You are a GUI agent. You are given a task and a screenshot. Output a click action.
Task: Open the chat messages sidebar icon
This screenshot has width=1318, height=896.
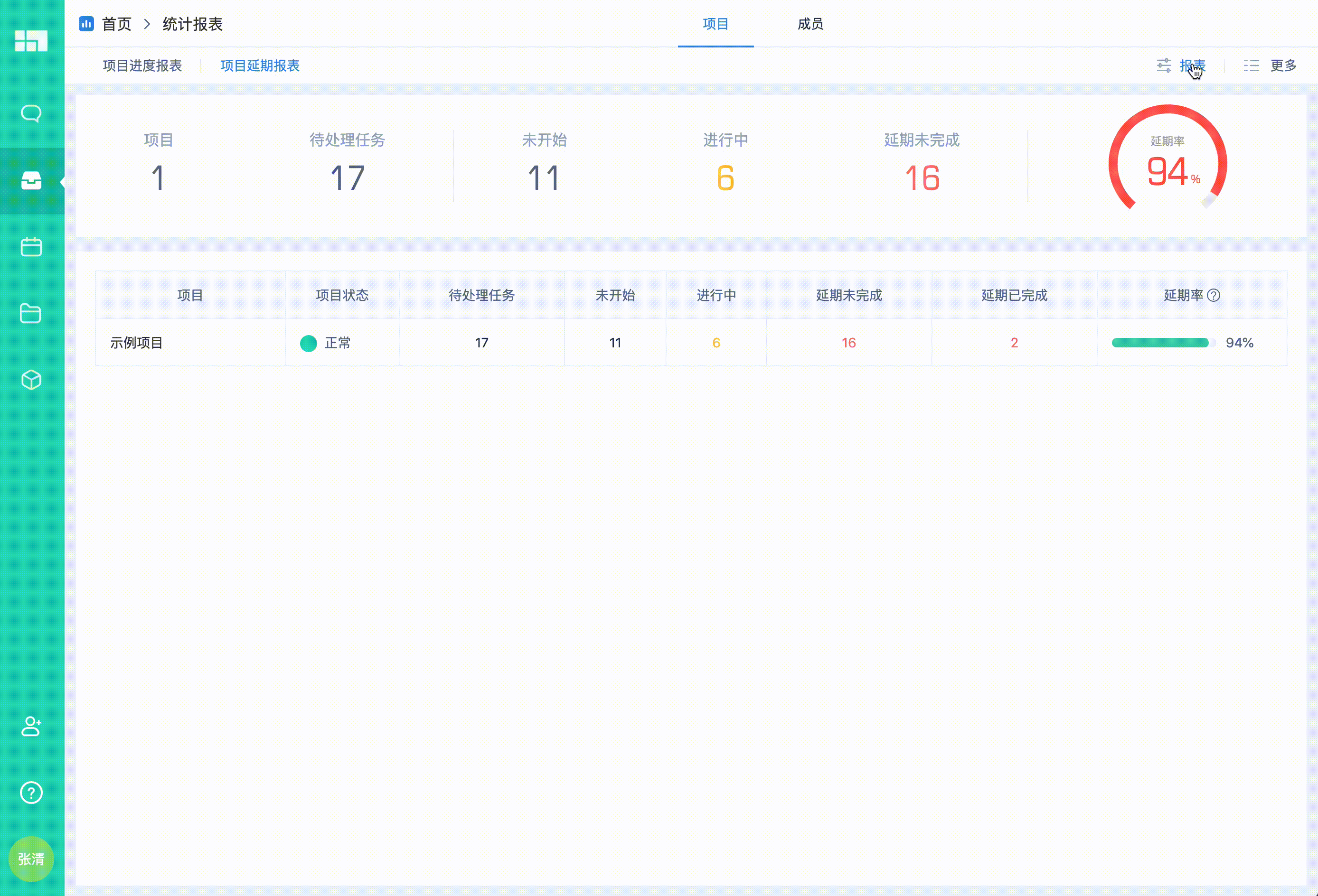pos(31,113)
